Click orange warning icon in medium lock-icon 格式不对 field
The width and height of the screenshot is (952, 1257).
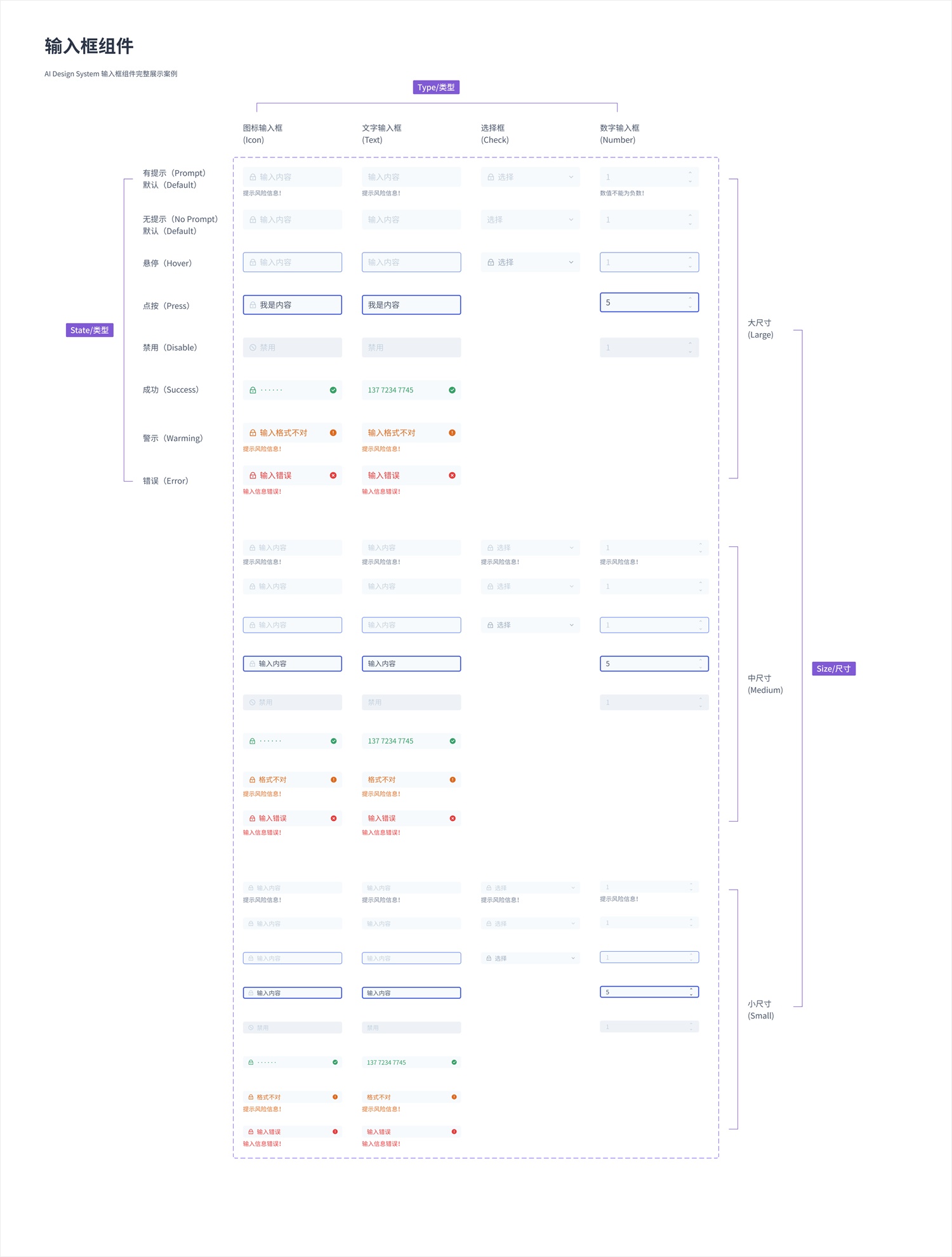334,780
